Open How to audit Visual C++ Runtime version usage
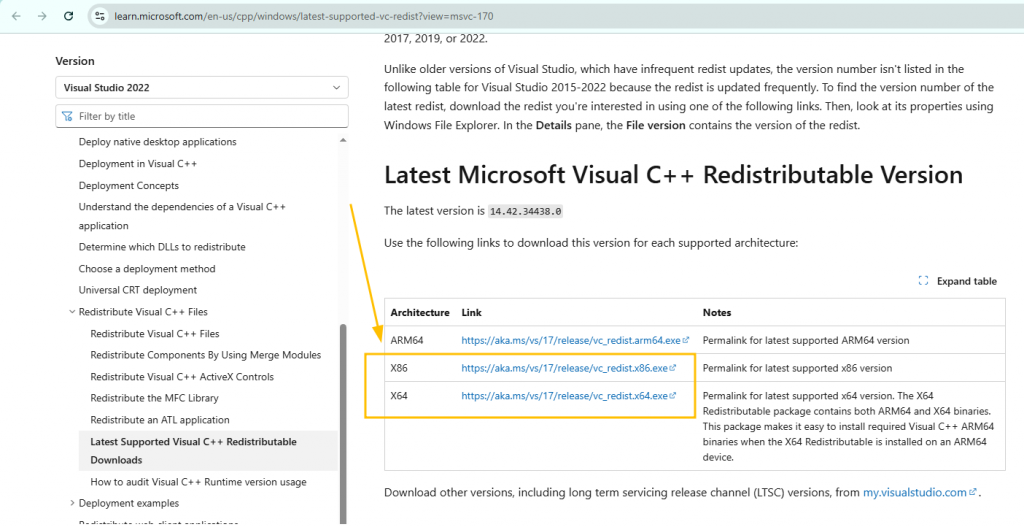The width and height of the screenshot is (1024, 527). [198, 482]
